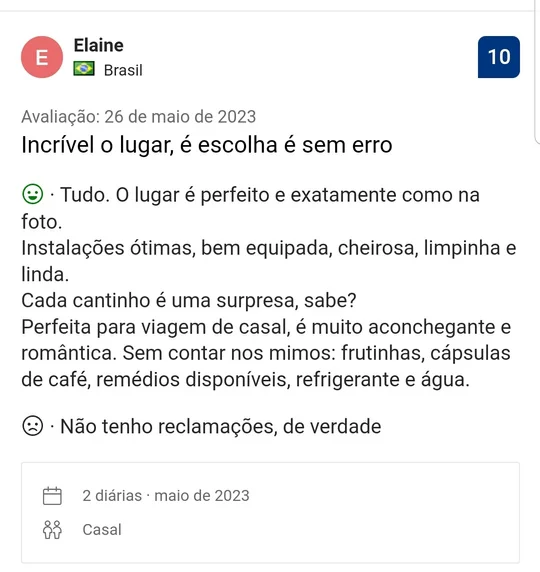The width and height of the screenshot is (540, 572).
Task: Click Elaine's red avatar circle
Action: click(42, 57)
